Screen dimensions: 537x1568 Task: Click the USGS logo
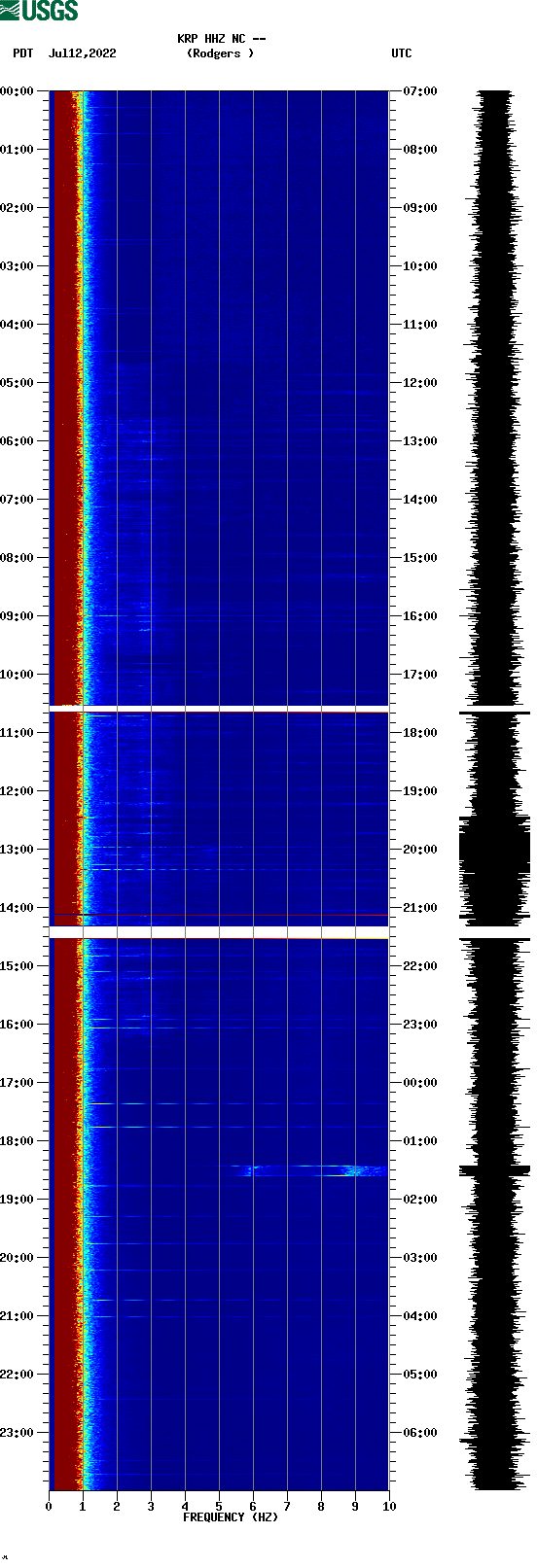39,11
